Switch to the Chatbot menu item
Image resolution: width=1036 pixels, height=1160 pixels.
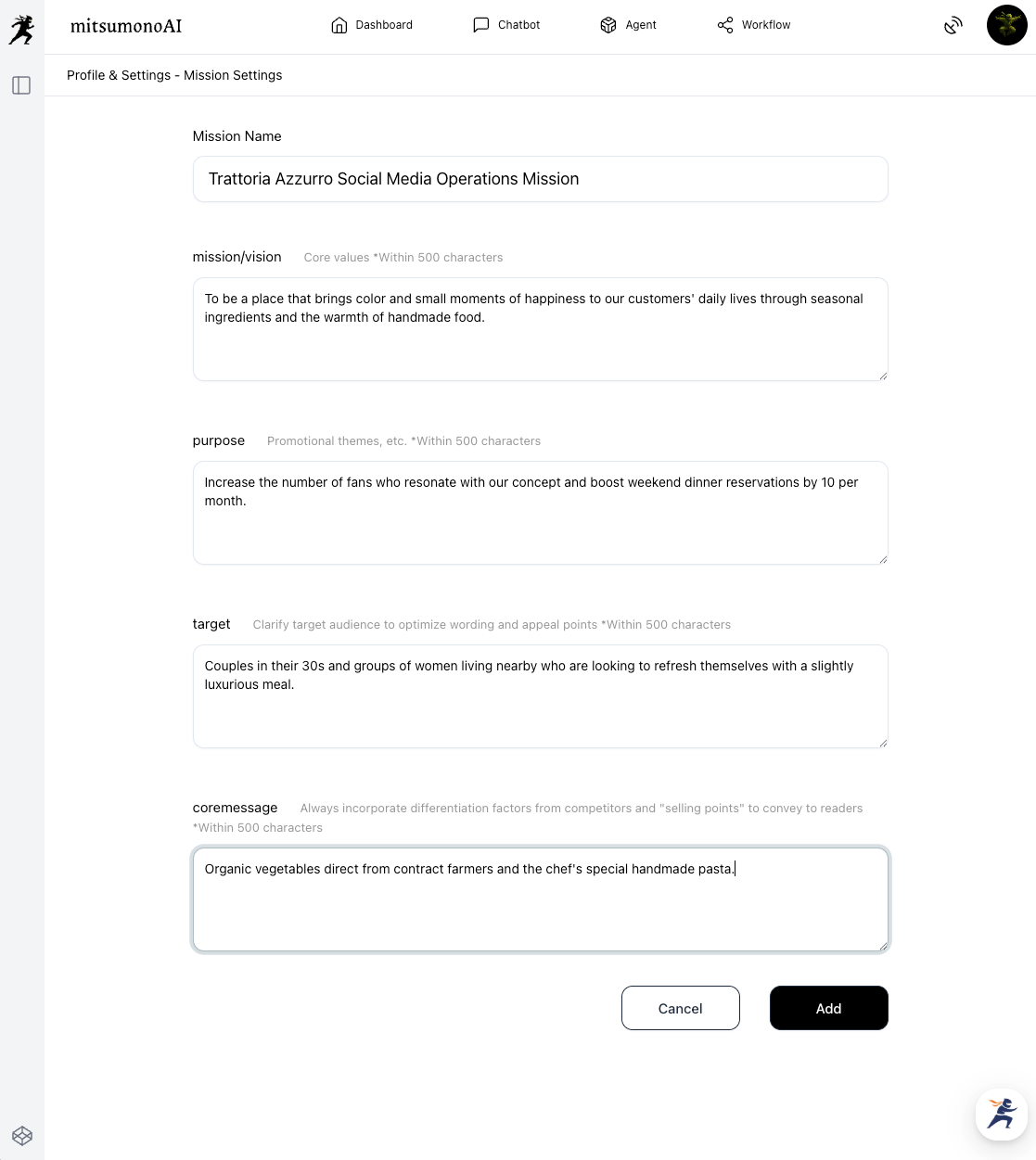(518, 25)
